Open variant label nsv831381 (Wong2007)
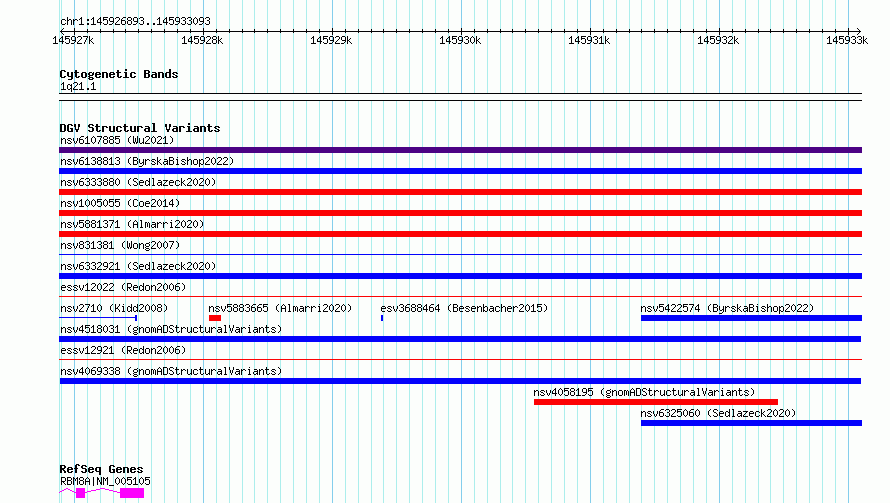The width and height of the screenshot is (890, 503). (x=120, y=245)
